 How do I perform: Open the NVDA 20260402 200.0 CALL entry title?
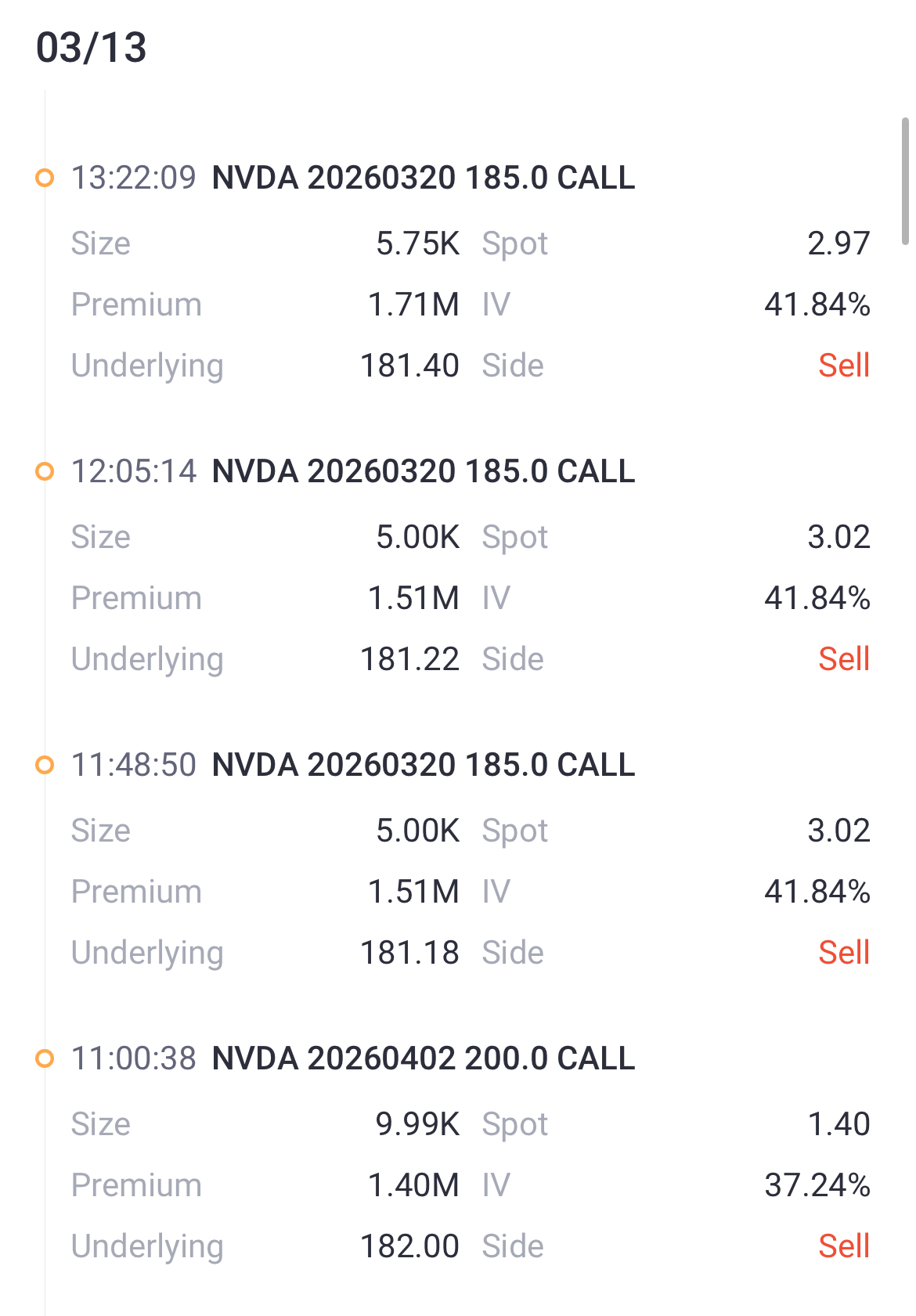pyautogui.click(x=423, y=1058)
